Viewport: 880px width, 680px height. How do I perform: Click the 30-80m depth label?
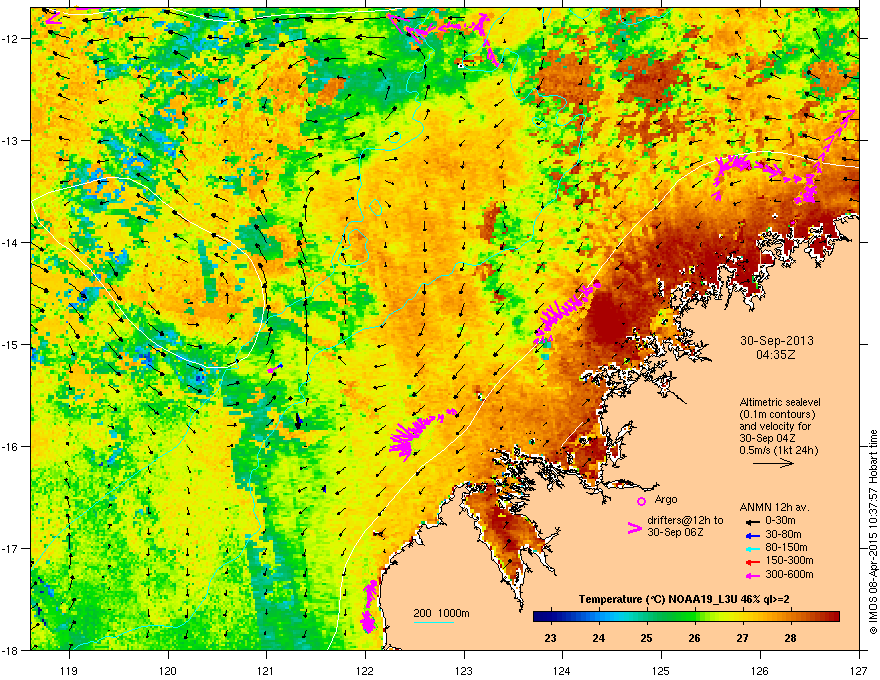[x=783, y=535]
